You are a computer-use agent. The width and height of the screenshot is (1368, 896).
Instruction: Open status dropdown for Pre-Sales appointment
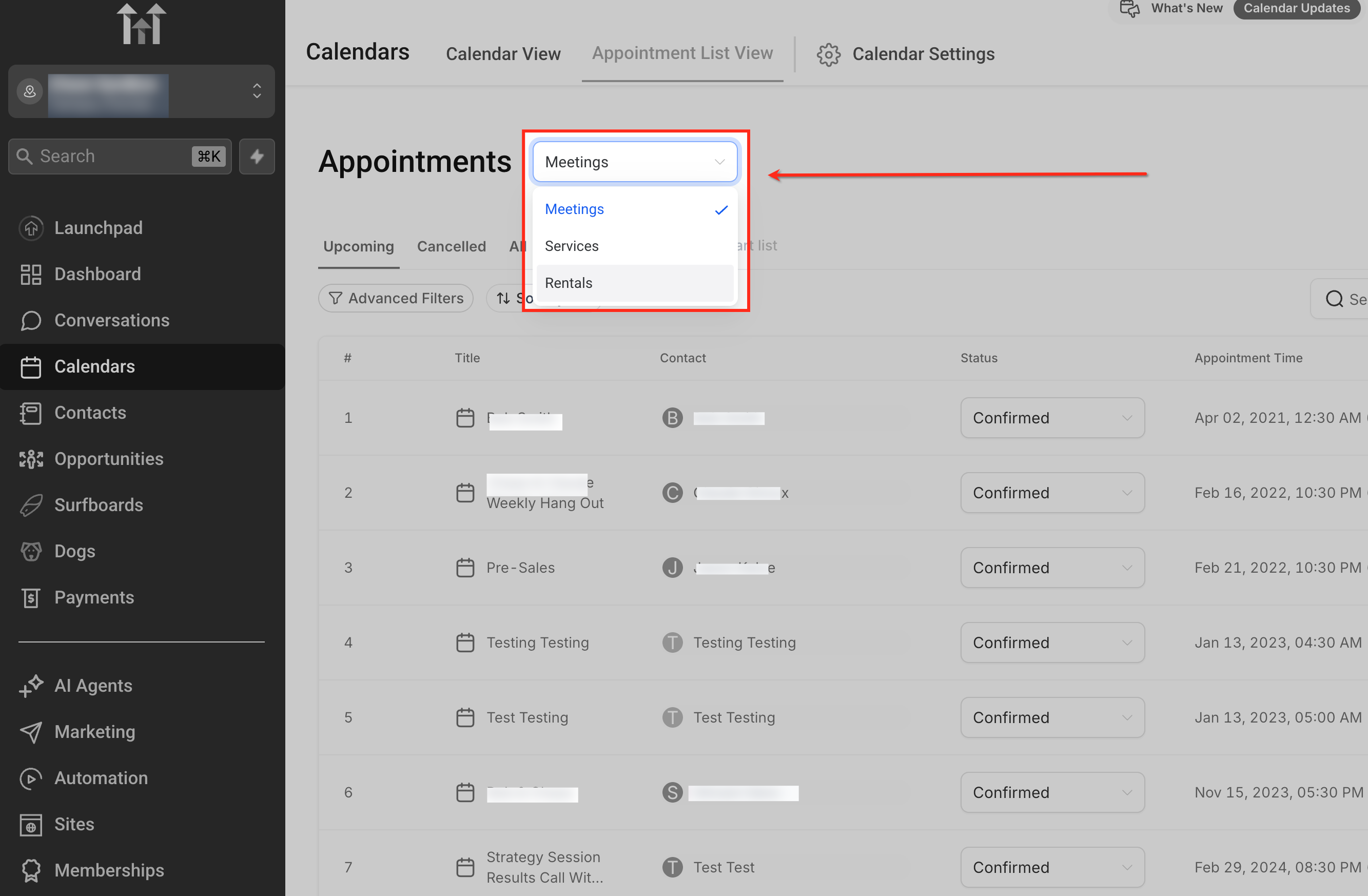1051,568
